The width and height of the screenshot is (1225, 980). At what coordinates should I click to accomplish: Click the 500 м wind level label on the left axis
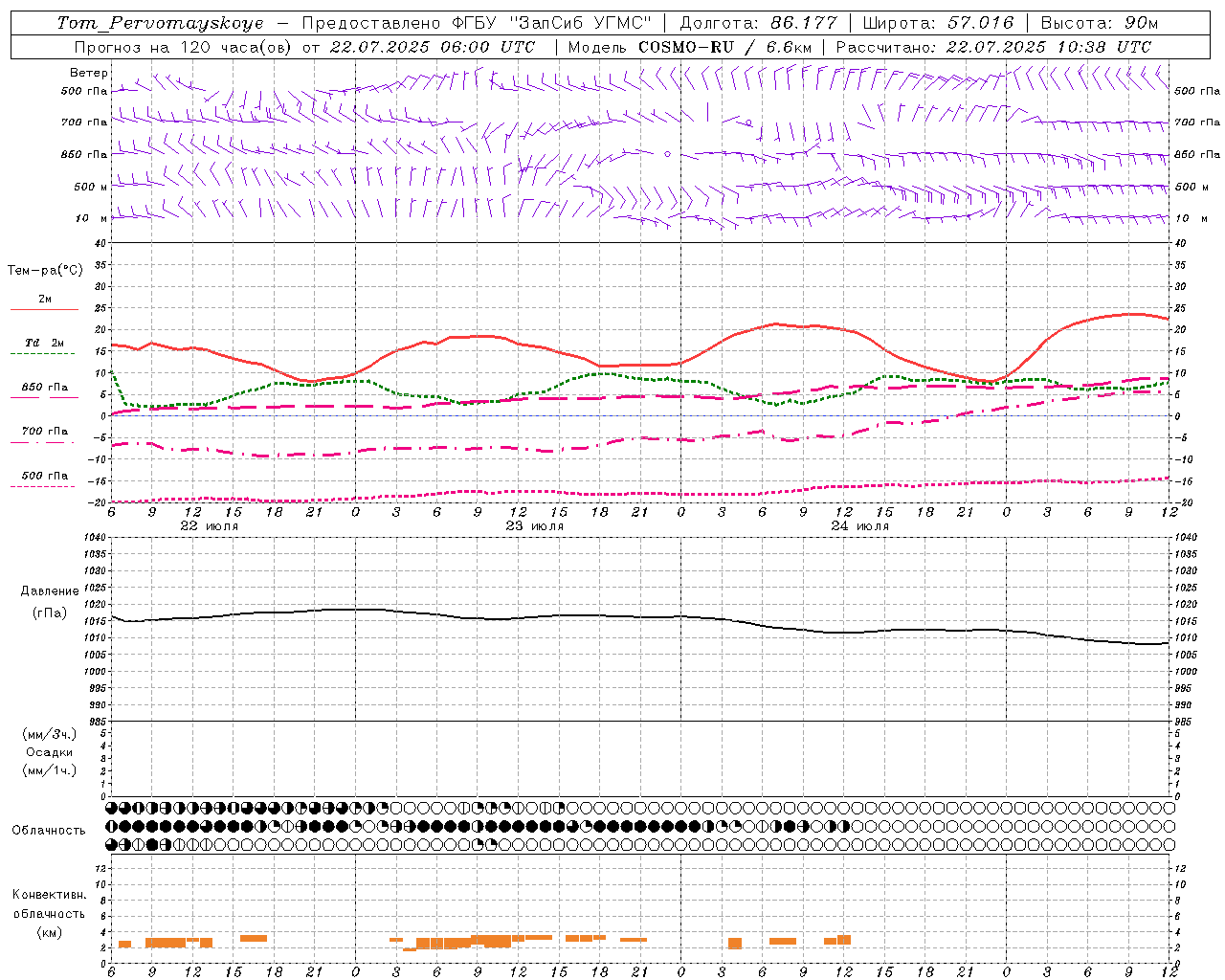(x=91, y=187)
